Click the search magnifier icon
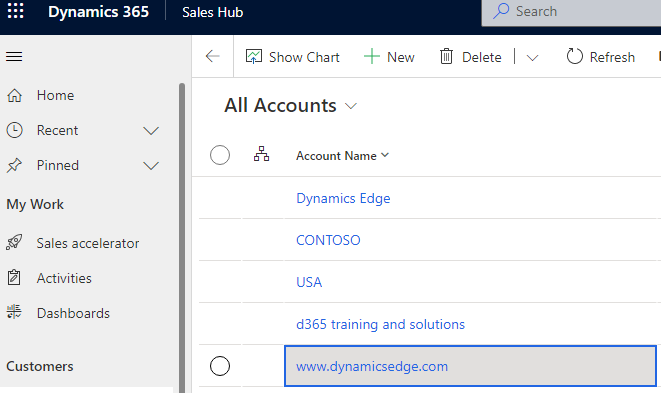661x393 pixels. click(501, 11)
